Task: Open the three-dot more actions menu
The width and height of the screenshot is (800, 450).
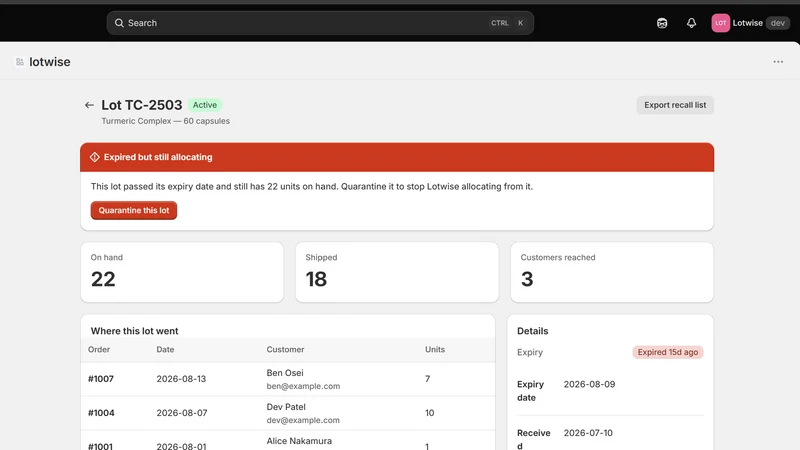Action: point(778,62)
